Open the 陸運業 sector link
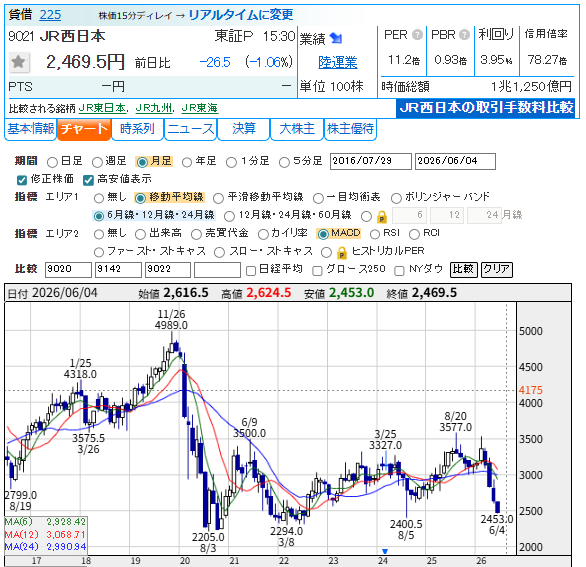This screenshot has height=567, width=586. (338, 62)
